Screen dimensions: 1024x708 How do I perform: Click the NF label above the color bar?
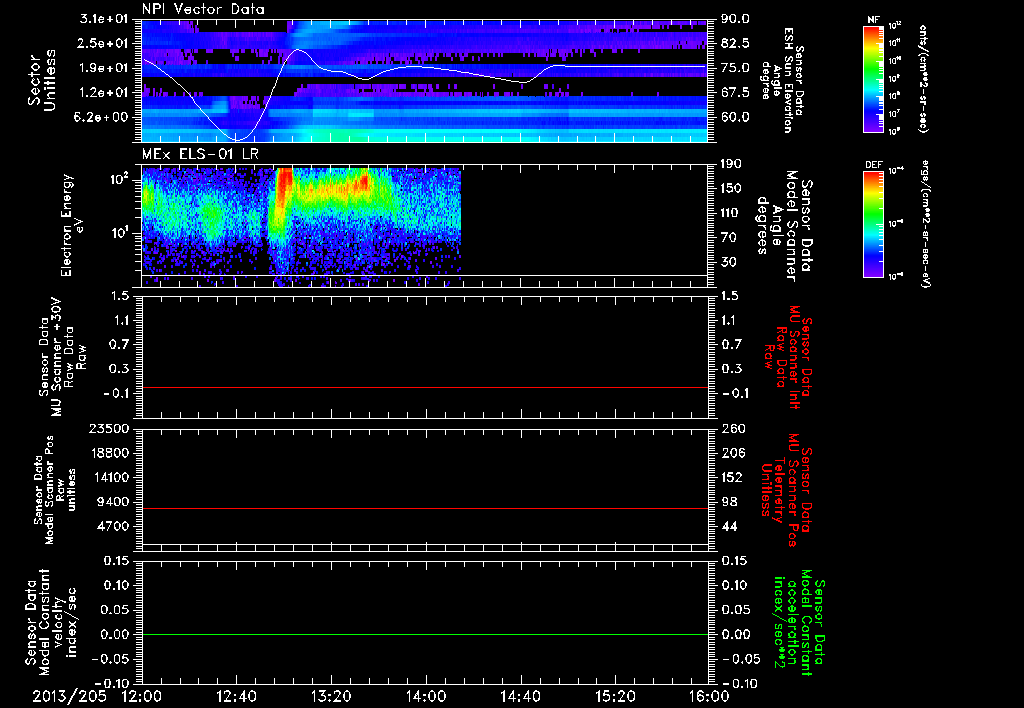tap(873, 20)
